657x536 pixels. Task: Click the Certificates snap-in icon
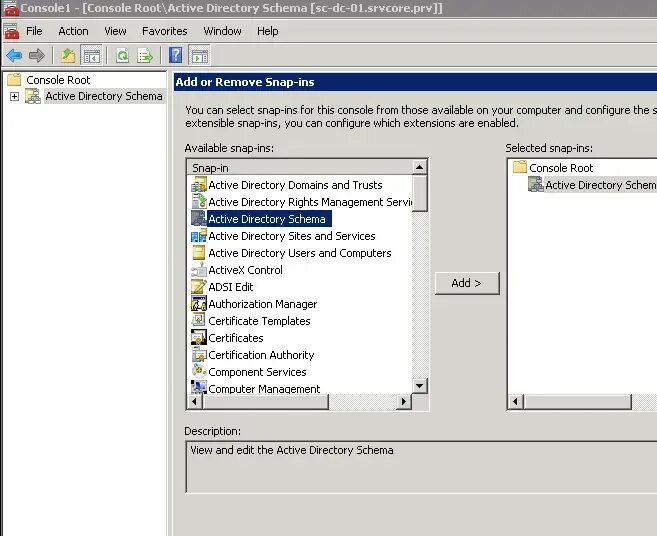point(199,338)
